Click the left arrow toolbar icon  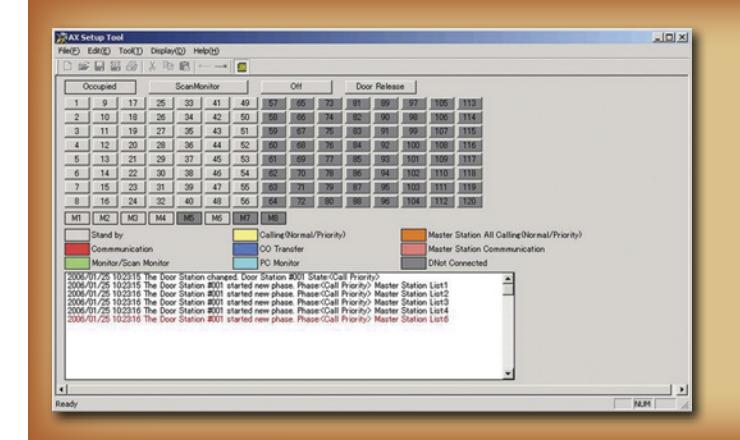(204, 67)
